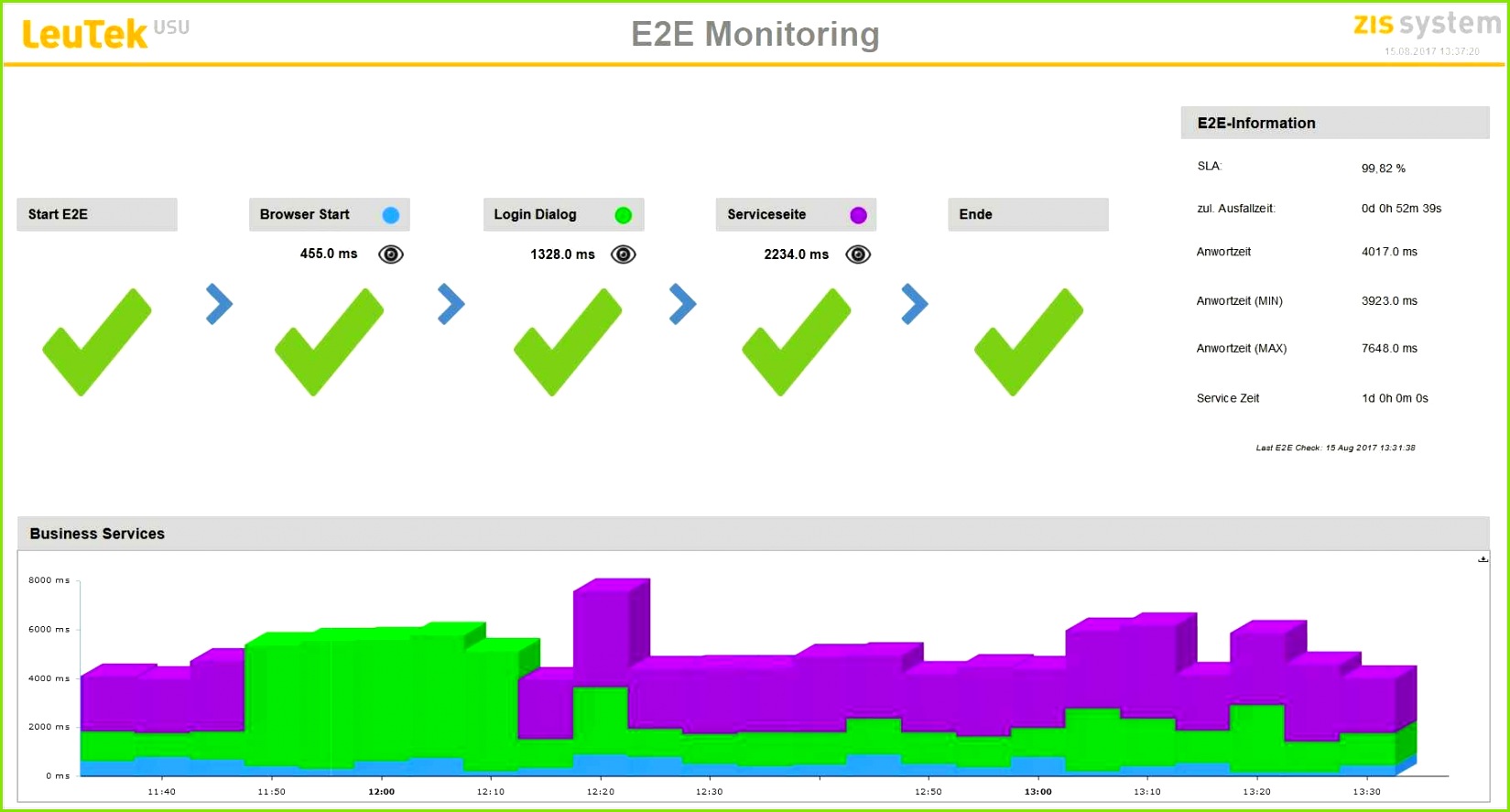Screen dimensions: 1510x812
Task: Click the Anwortzeit (MIN) label
Action: tap(1240, 301)
